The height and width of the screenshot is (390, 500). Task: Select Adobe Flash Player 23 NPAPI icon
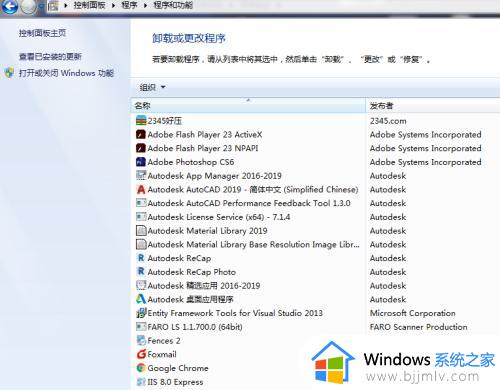[x=141, y=148]
